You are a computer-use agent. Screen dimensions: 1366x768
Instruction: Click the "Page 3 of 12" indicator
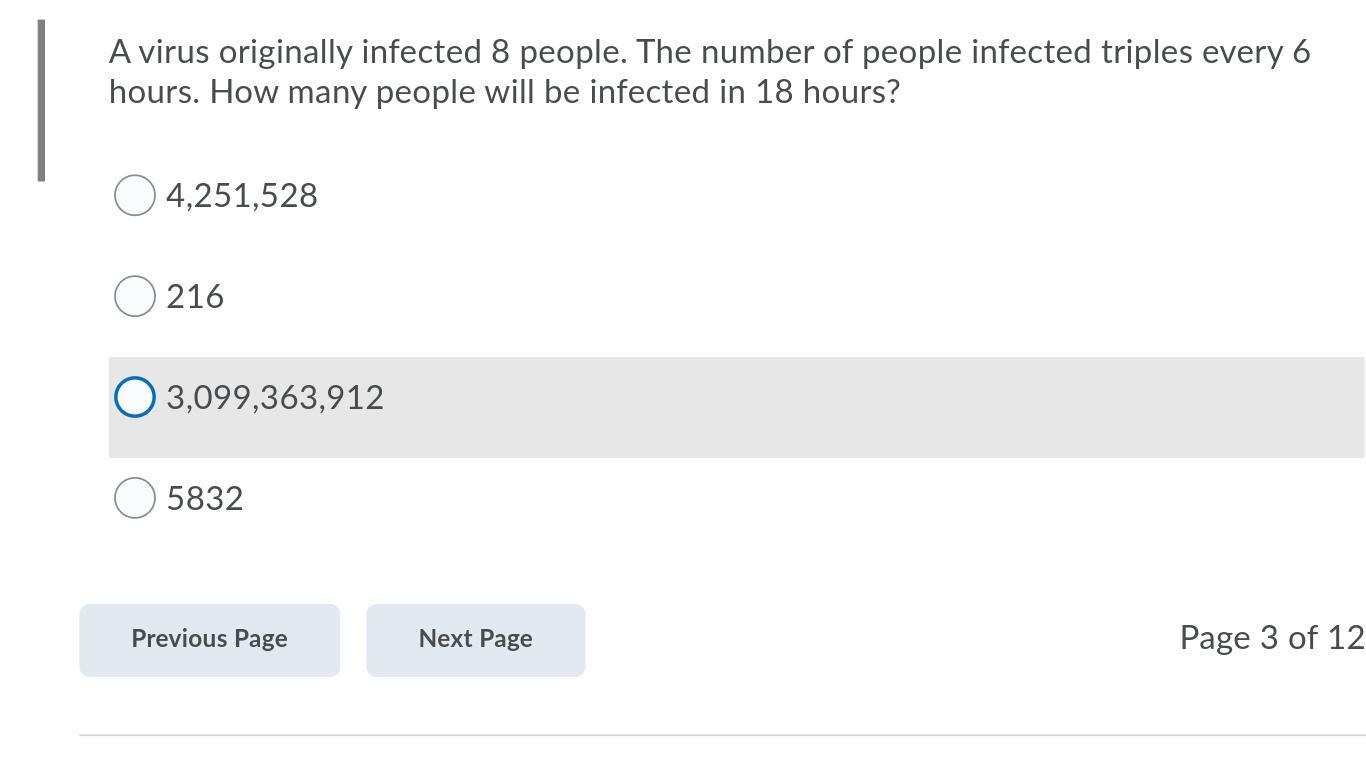point(1271,638)
